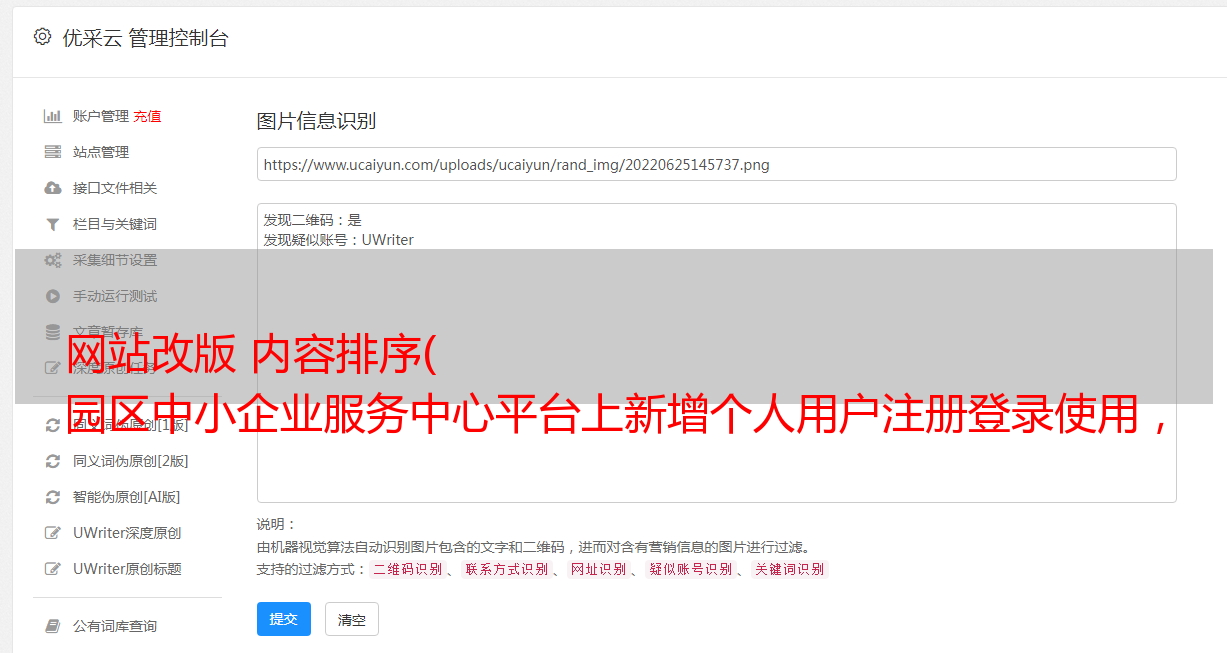This screenshot has width=1227, height=653.
Task: Click the 发现二维码：是 result line
Action: coord(313,220)
